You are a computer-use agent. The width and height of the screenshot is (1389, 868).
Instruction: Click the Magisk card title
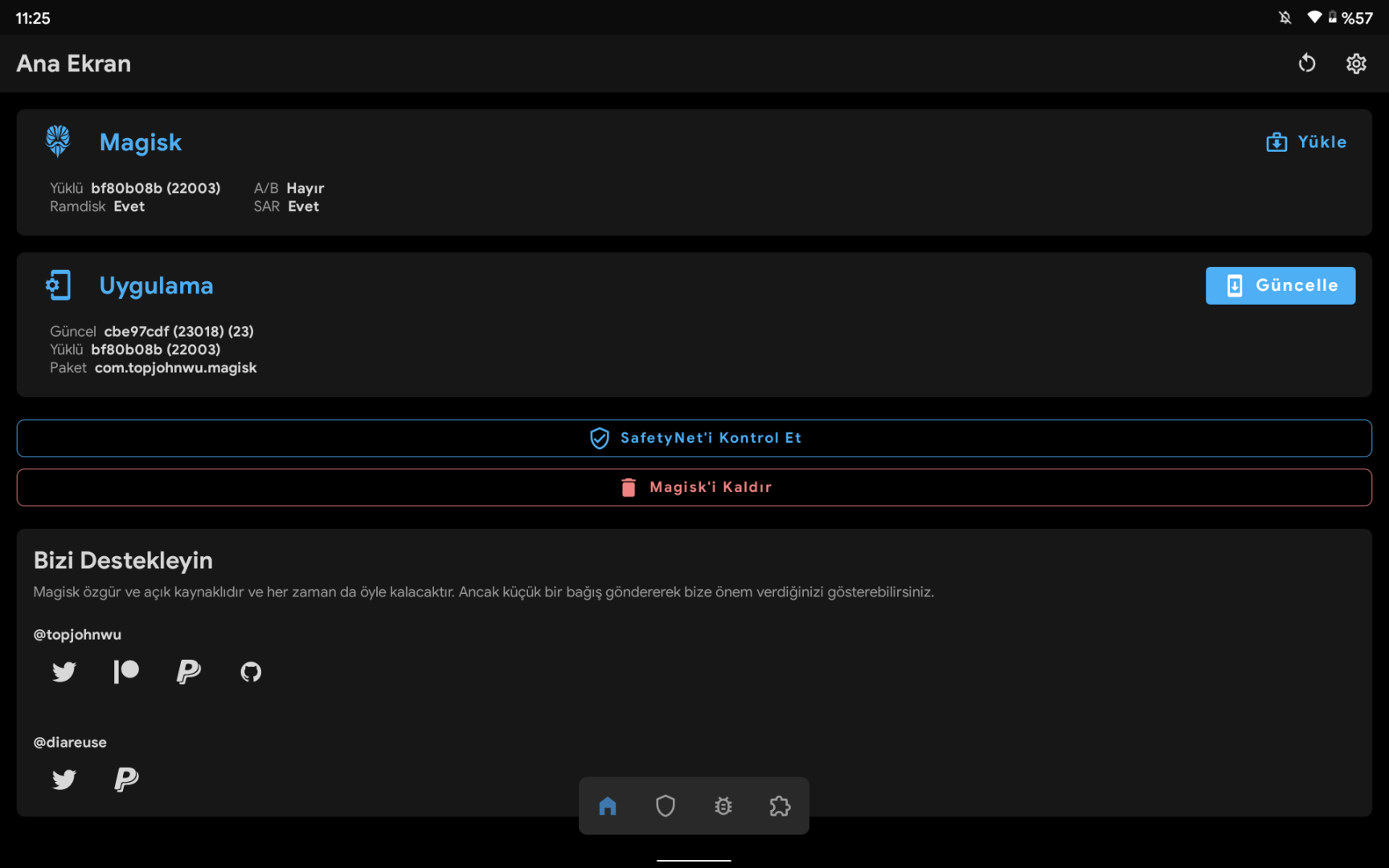[141, 142]
